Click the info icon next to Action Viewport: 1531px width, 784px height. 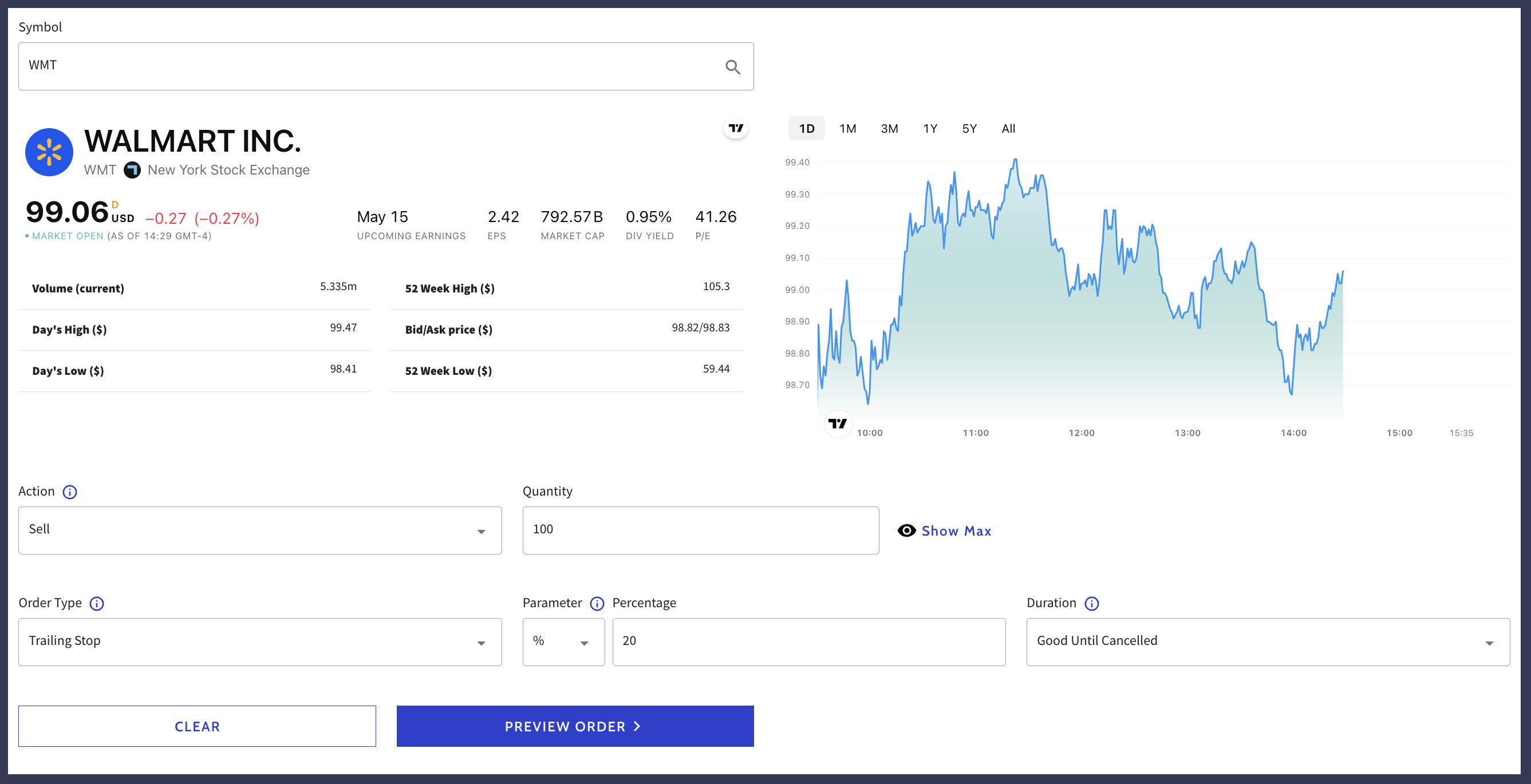point(69,492)
